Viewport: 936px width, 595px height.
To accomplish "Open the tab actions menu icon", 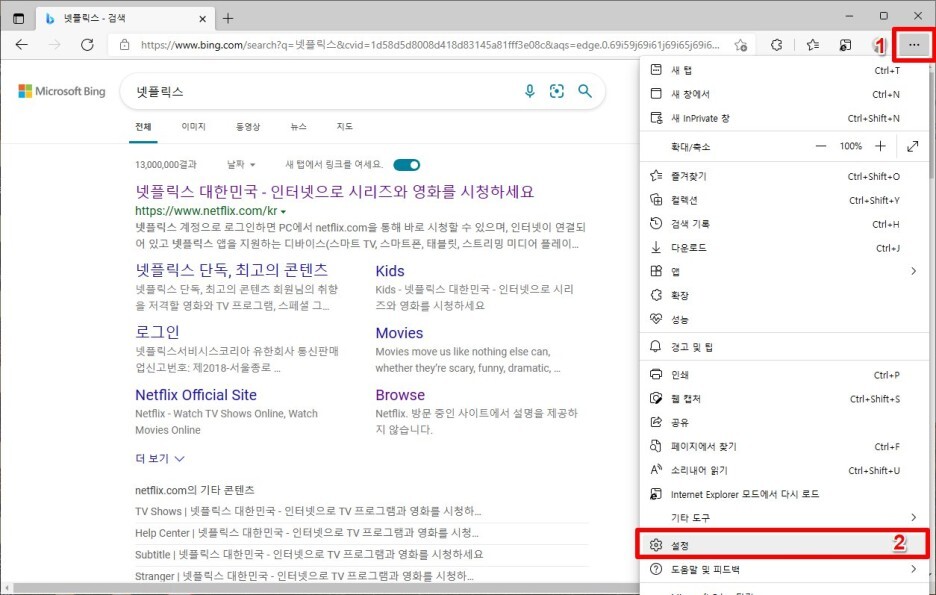I will 19,19.
